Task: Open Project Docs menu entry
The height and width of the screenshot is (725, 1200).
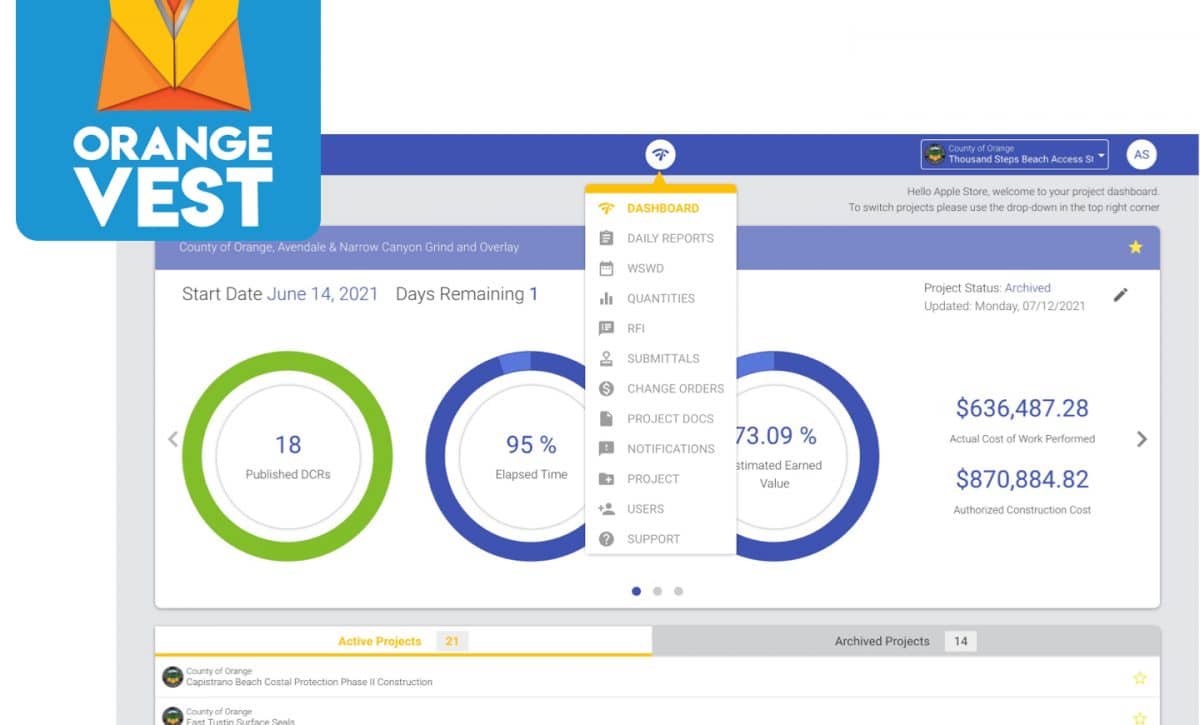Action: coord(661,418)
